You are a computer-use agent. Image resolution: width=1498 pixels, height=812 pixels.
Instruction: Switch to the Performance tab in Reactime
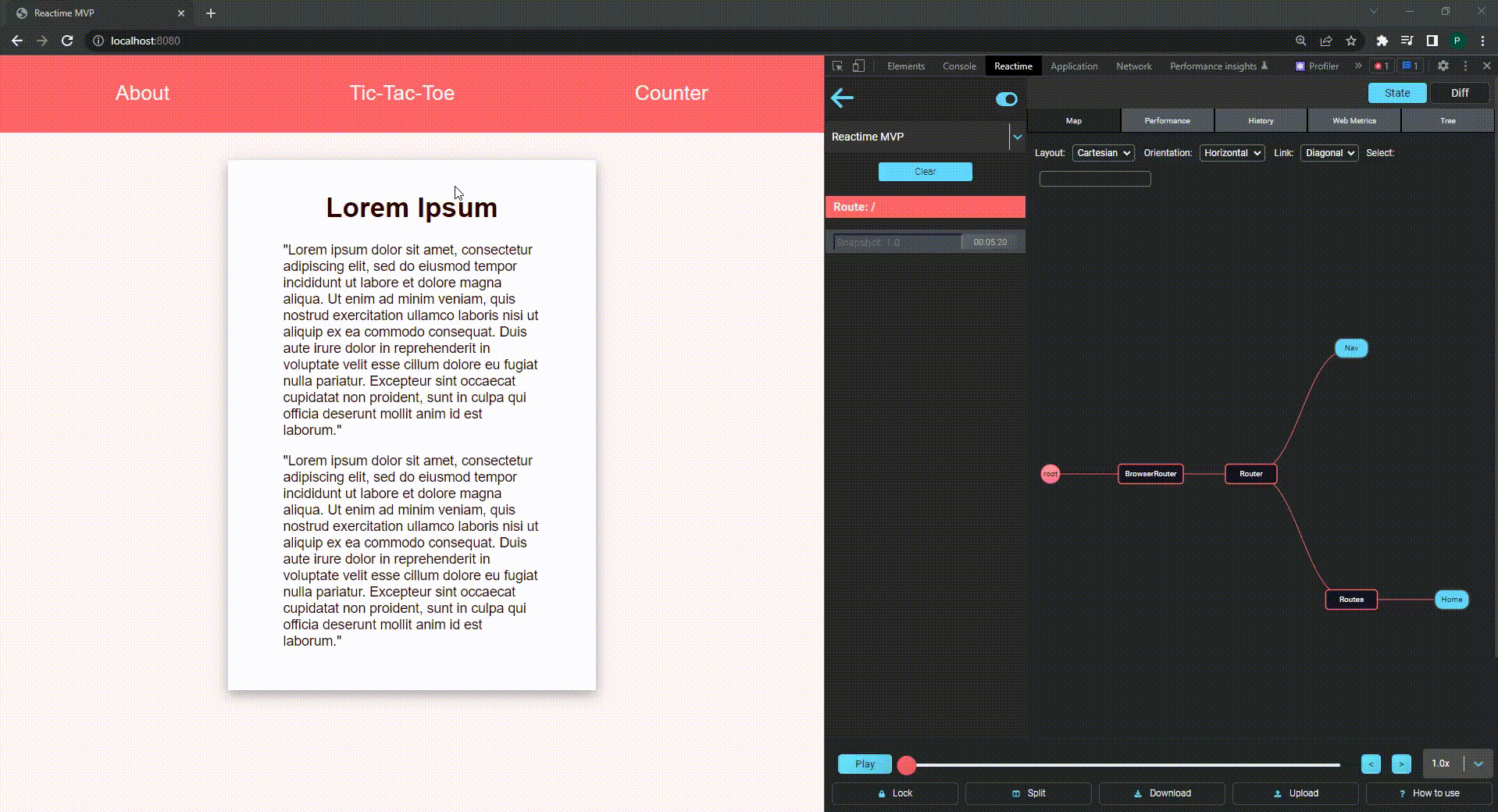click(x=1167, y=121)
